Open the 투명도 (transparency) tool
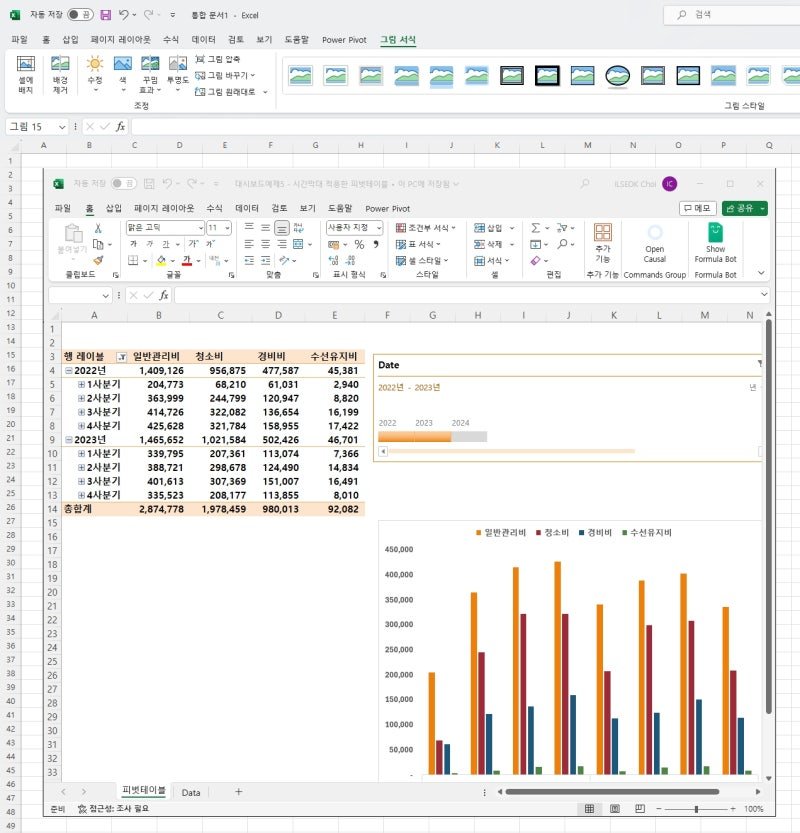This screenshot has width=800, height=833. click(177, 74)
